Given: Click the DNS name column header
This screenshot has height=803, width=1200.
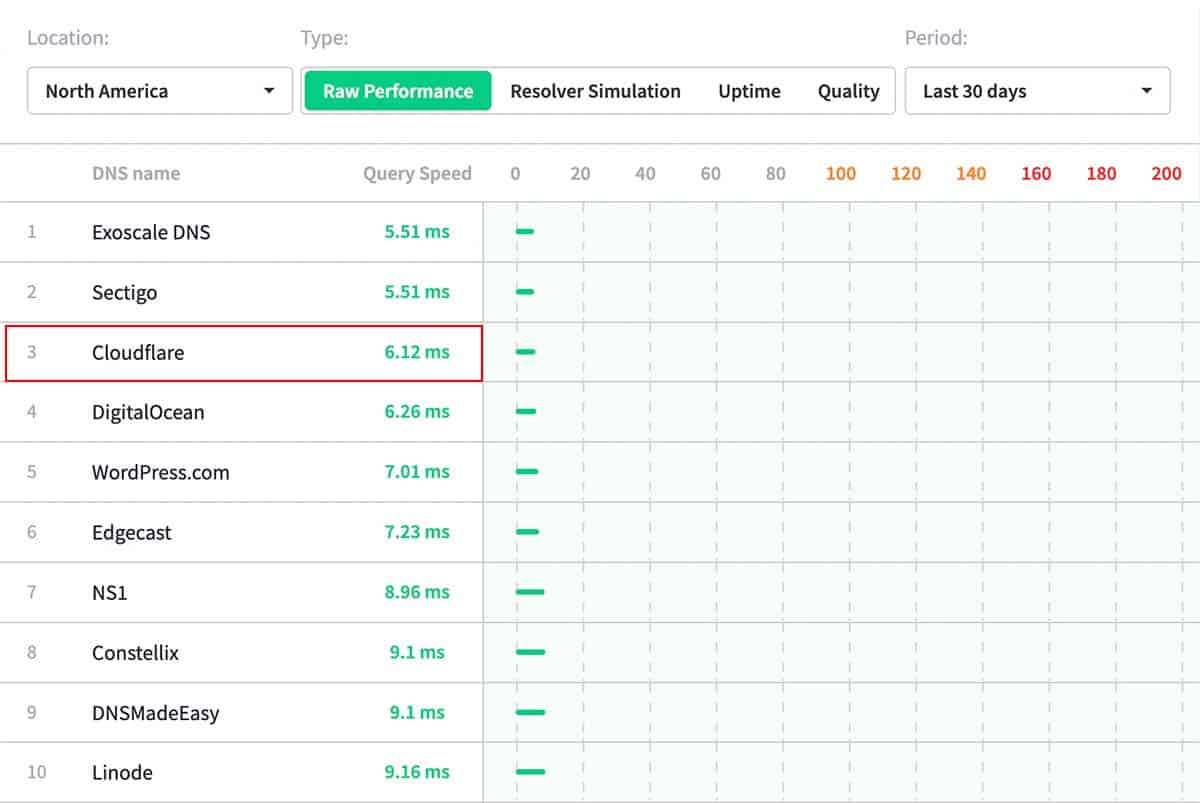Looking at the screenshot, I should 136,173.
